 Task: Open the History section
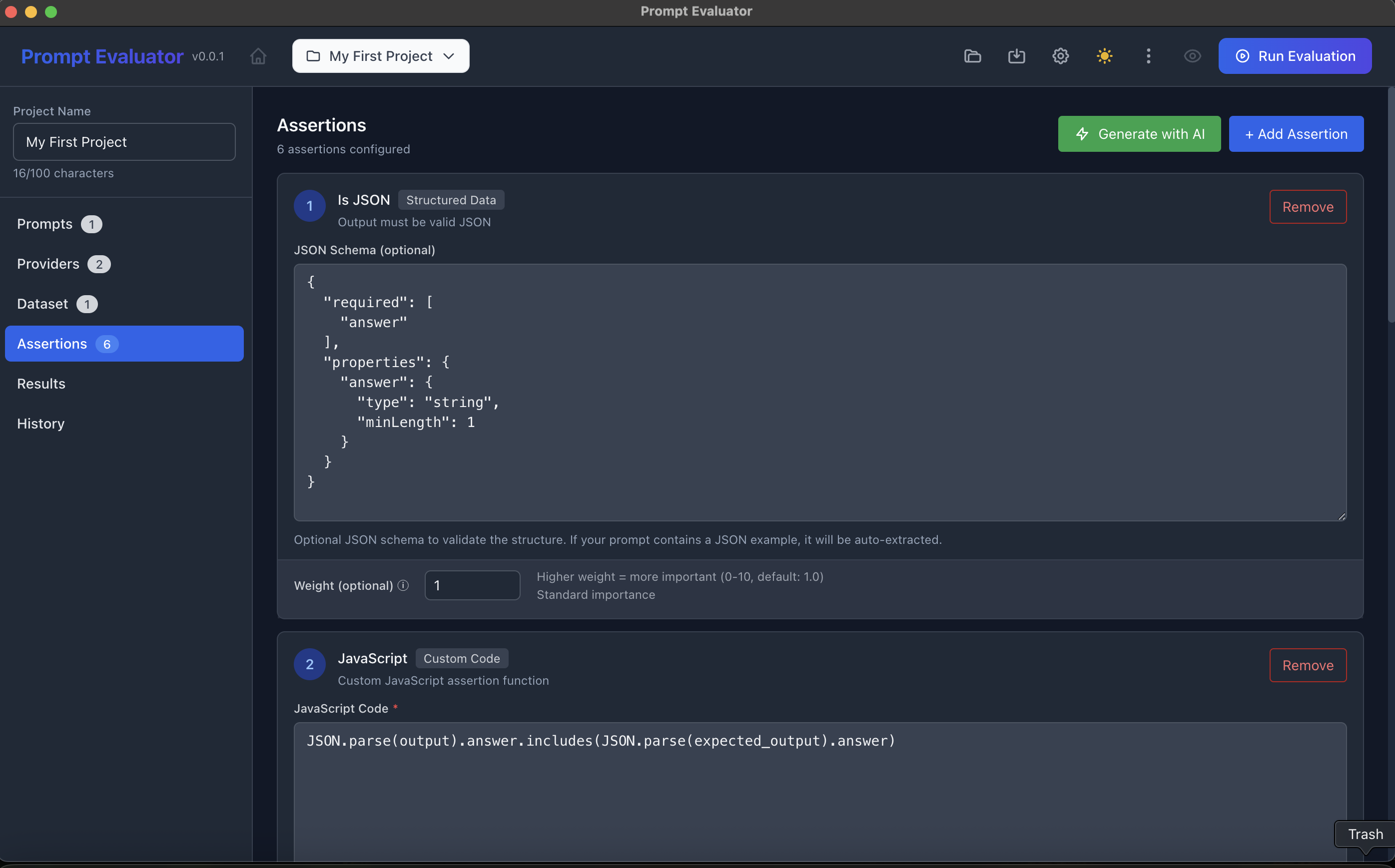[40, 423]
